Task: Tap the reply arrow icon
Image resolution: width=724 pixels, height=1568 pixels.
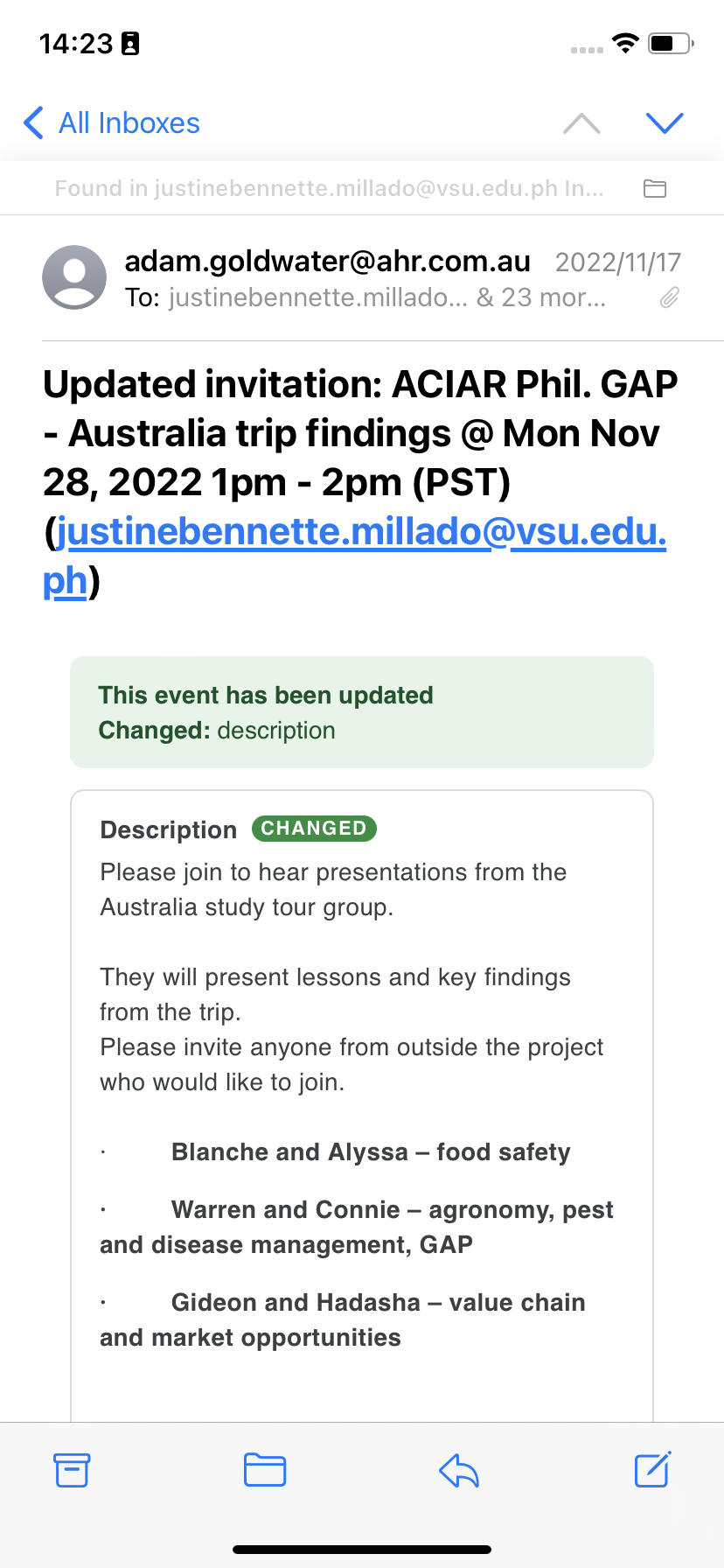Action: coord(459,1470)
